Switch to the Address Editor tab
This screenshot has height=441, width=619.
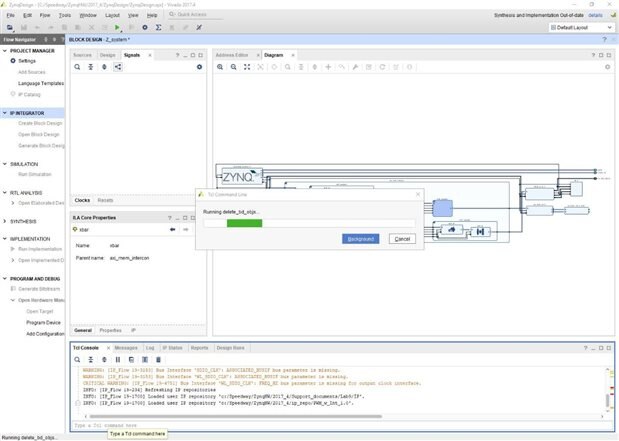pyautogui.click(x=232, y=55)
